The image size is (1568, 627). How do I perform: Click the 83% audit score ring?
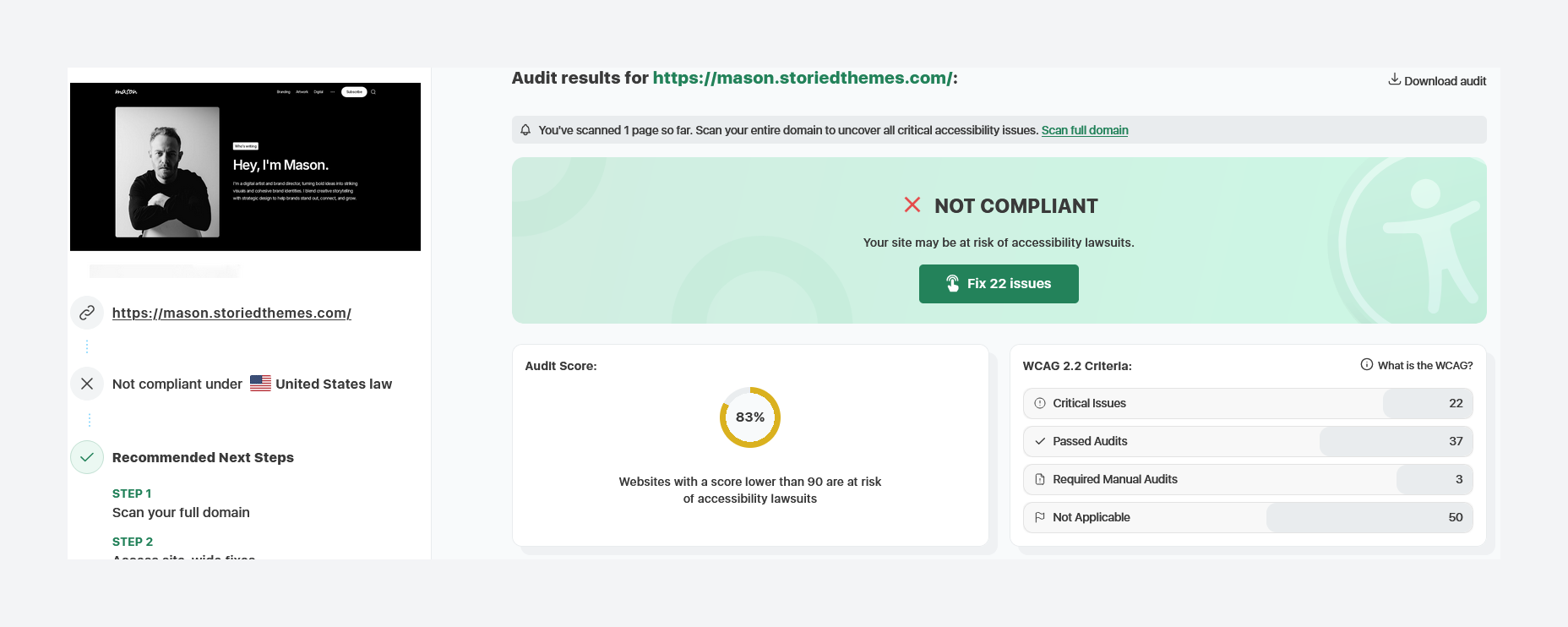pyautogui.click(x=749, y=417)
